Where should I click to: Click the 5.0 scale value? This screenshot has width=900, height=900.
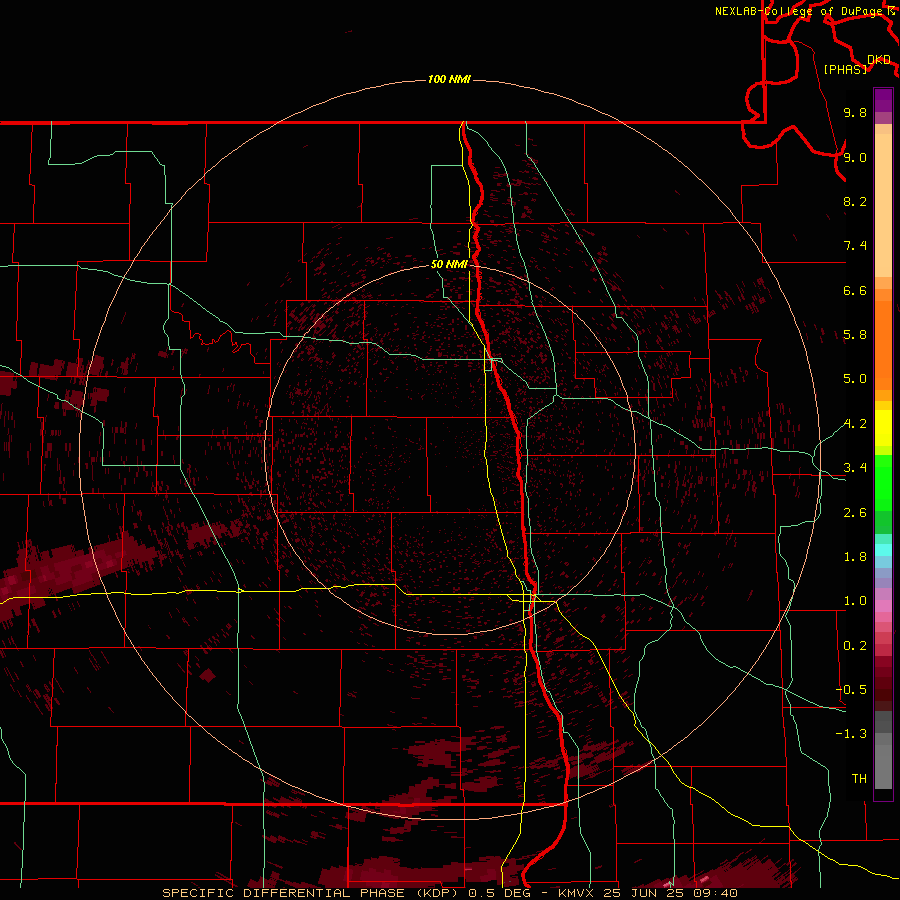pyautogui.click(x=855, y=379)
